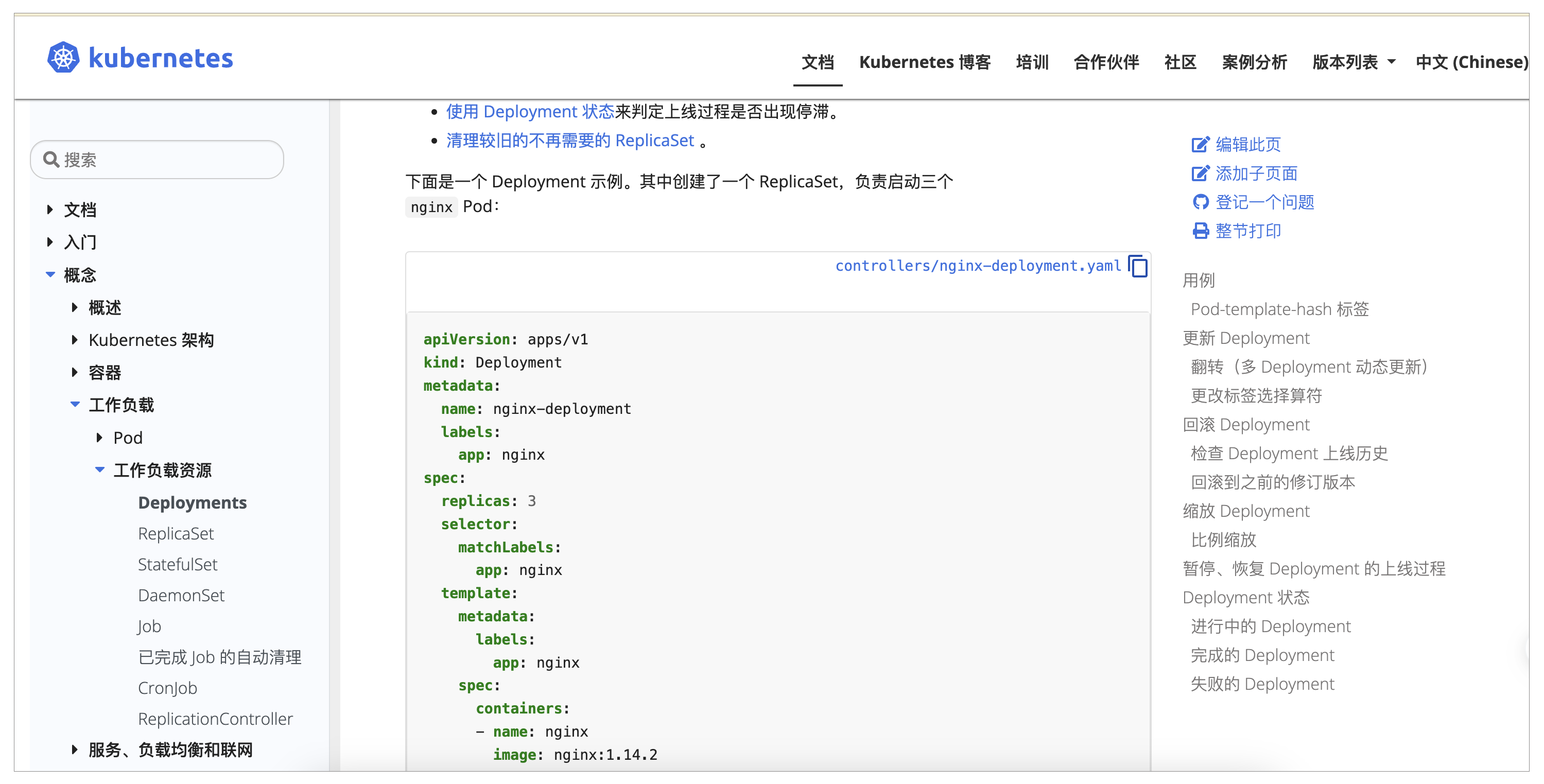1544x784 pixels.
Task: Jump to 失败的 Deployment section
Action: (x=1262, y=684)
